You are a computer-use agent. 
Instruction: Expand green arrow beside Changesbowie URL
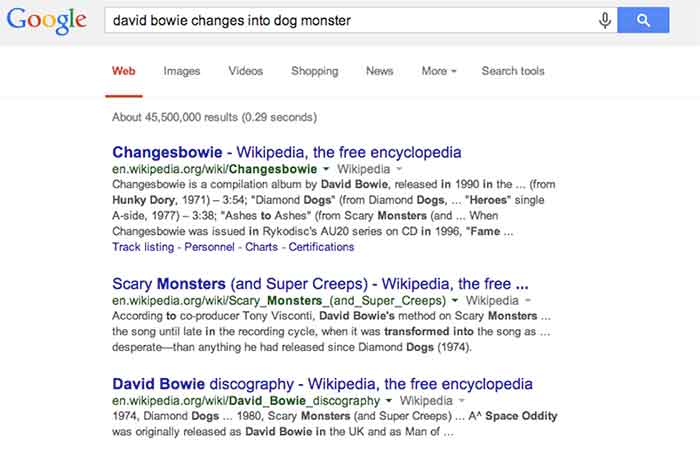326,170
